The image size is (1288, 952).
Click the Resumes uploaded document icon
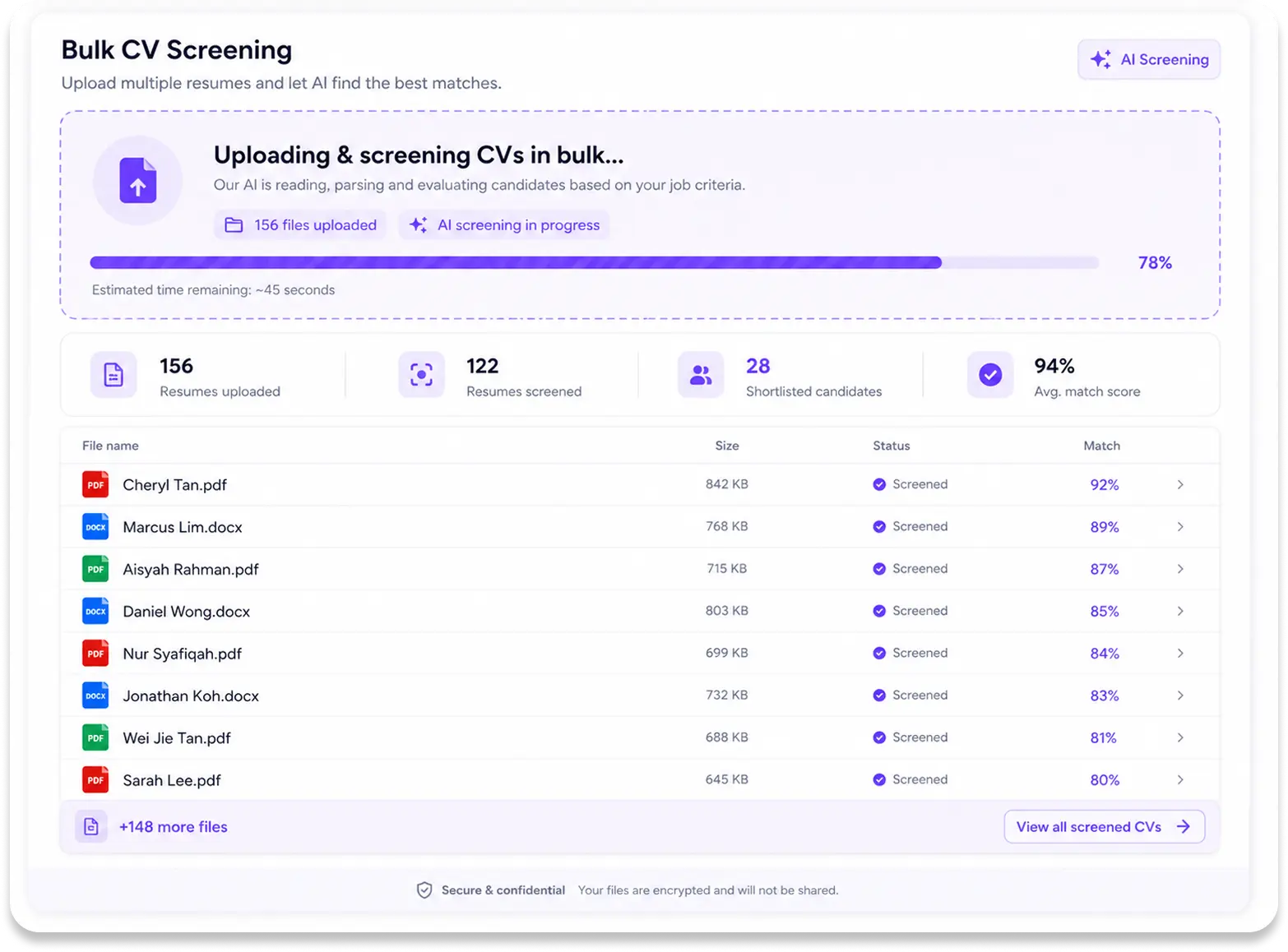tap(114, 375)
